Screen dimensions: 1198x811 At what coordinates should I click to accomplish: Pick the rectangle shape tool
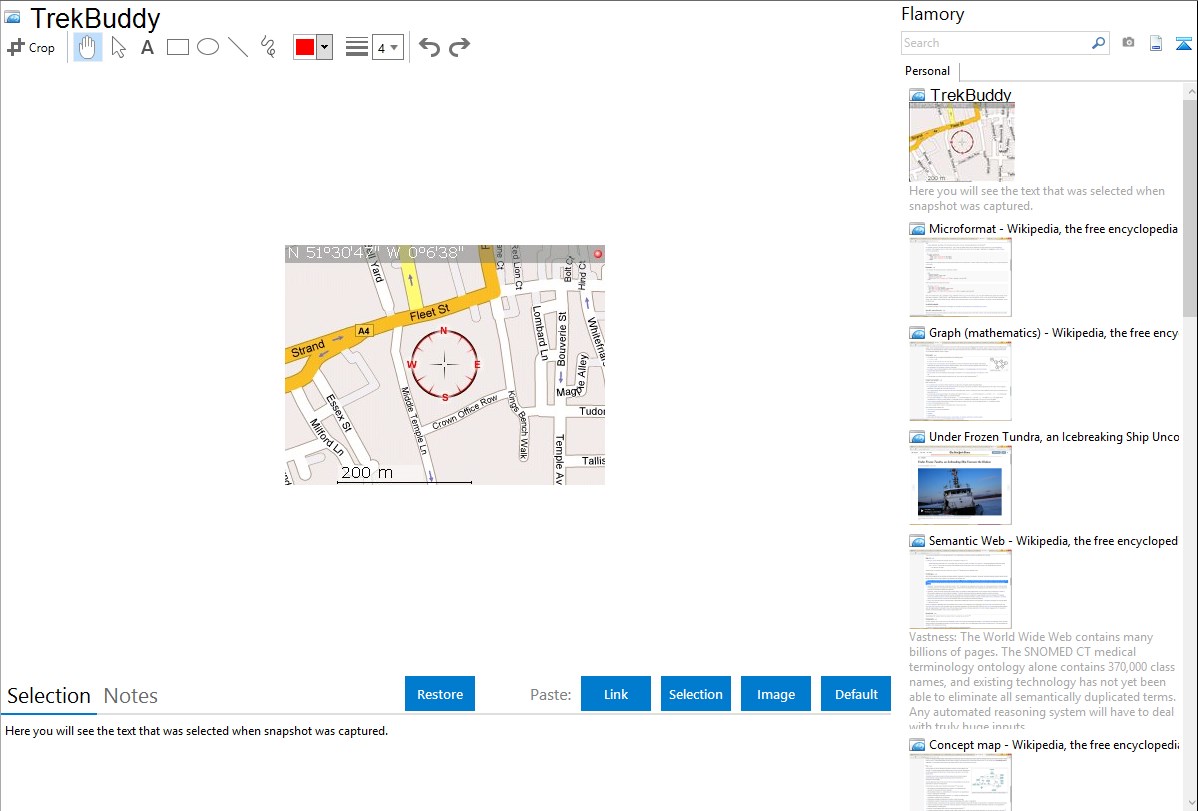point(177,47)
